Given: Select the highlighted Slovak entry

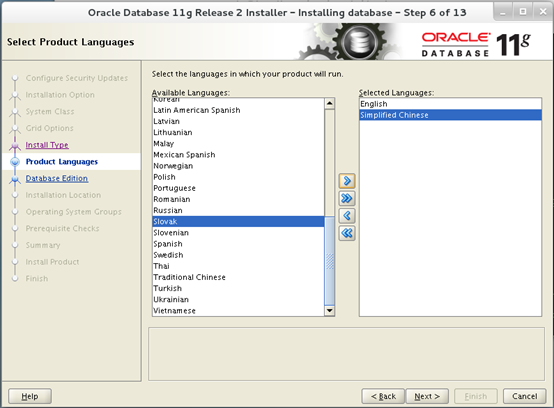Looking at the screenshot, I should (238, 221).
